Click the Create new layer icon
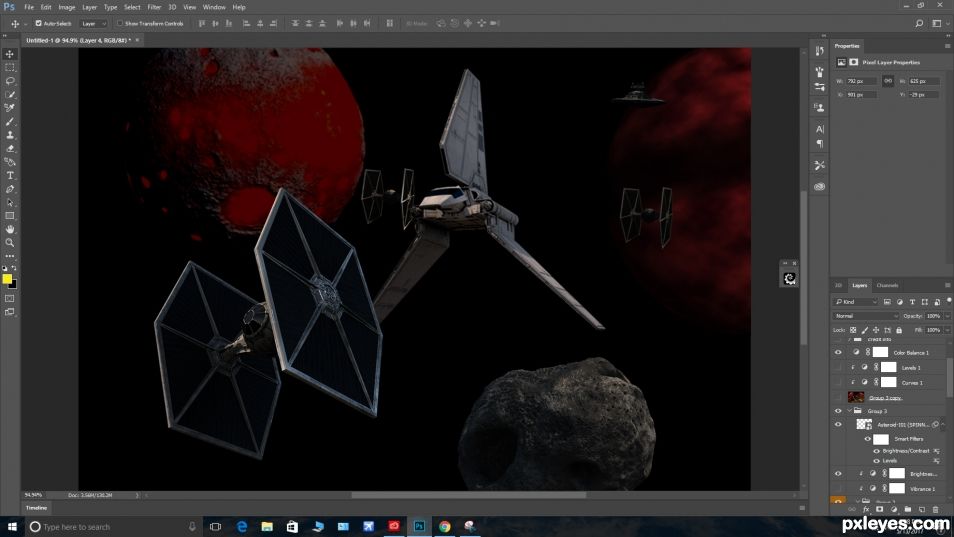 922,510
